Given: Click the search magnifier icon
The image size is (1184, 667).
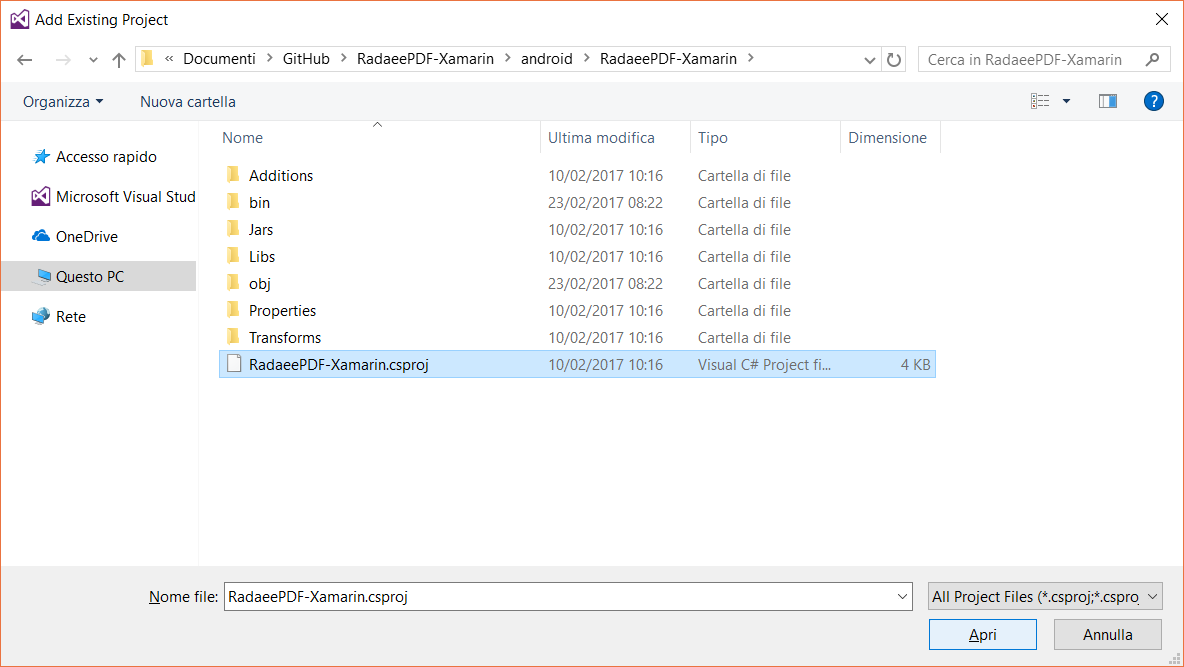Looking at the screenshot, I should (1153, 60).
